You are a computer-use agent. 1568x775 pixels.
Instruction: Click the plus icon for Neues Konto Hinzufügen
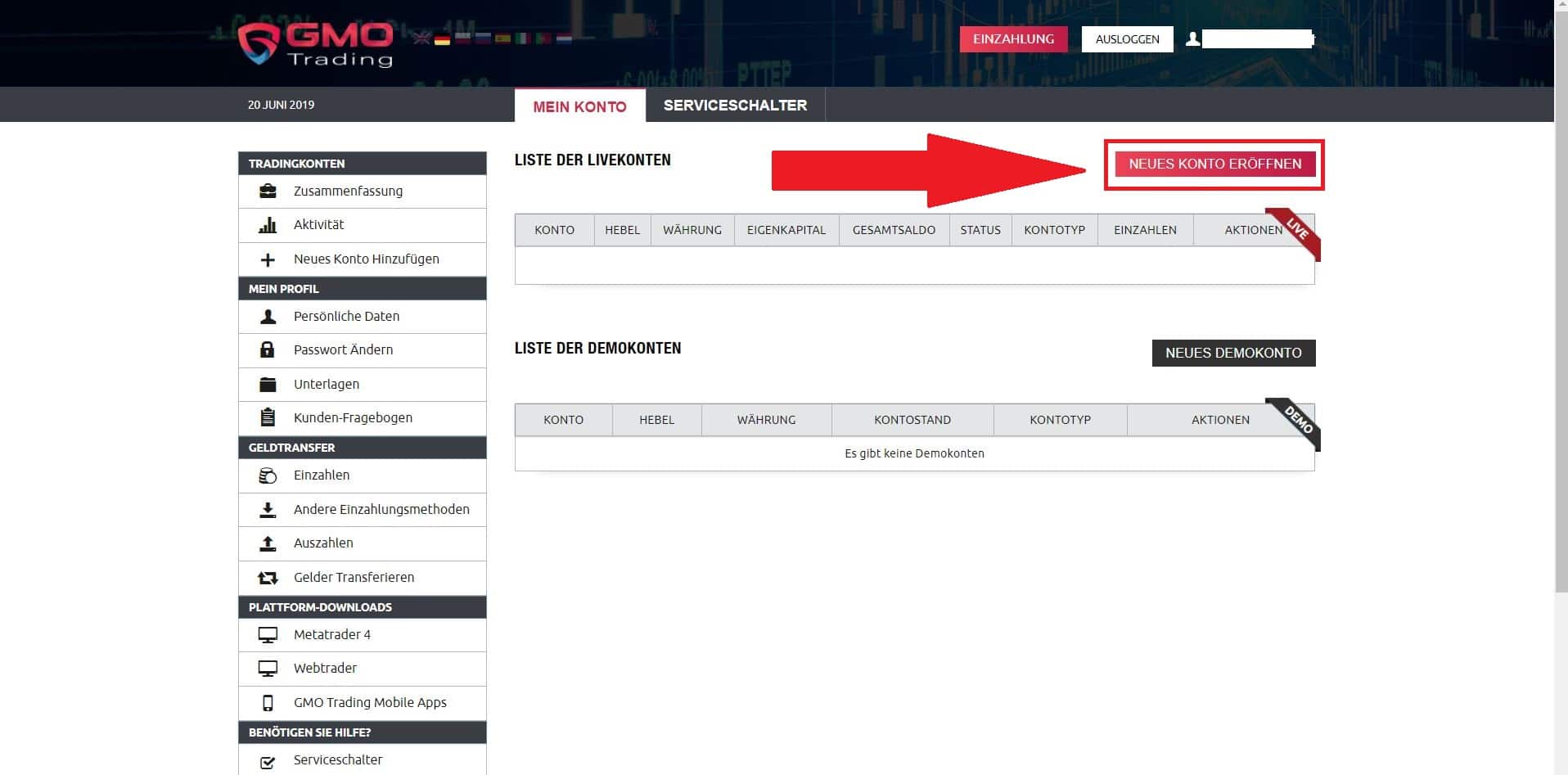point(268,259)
